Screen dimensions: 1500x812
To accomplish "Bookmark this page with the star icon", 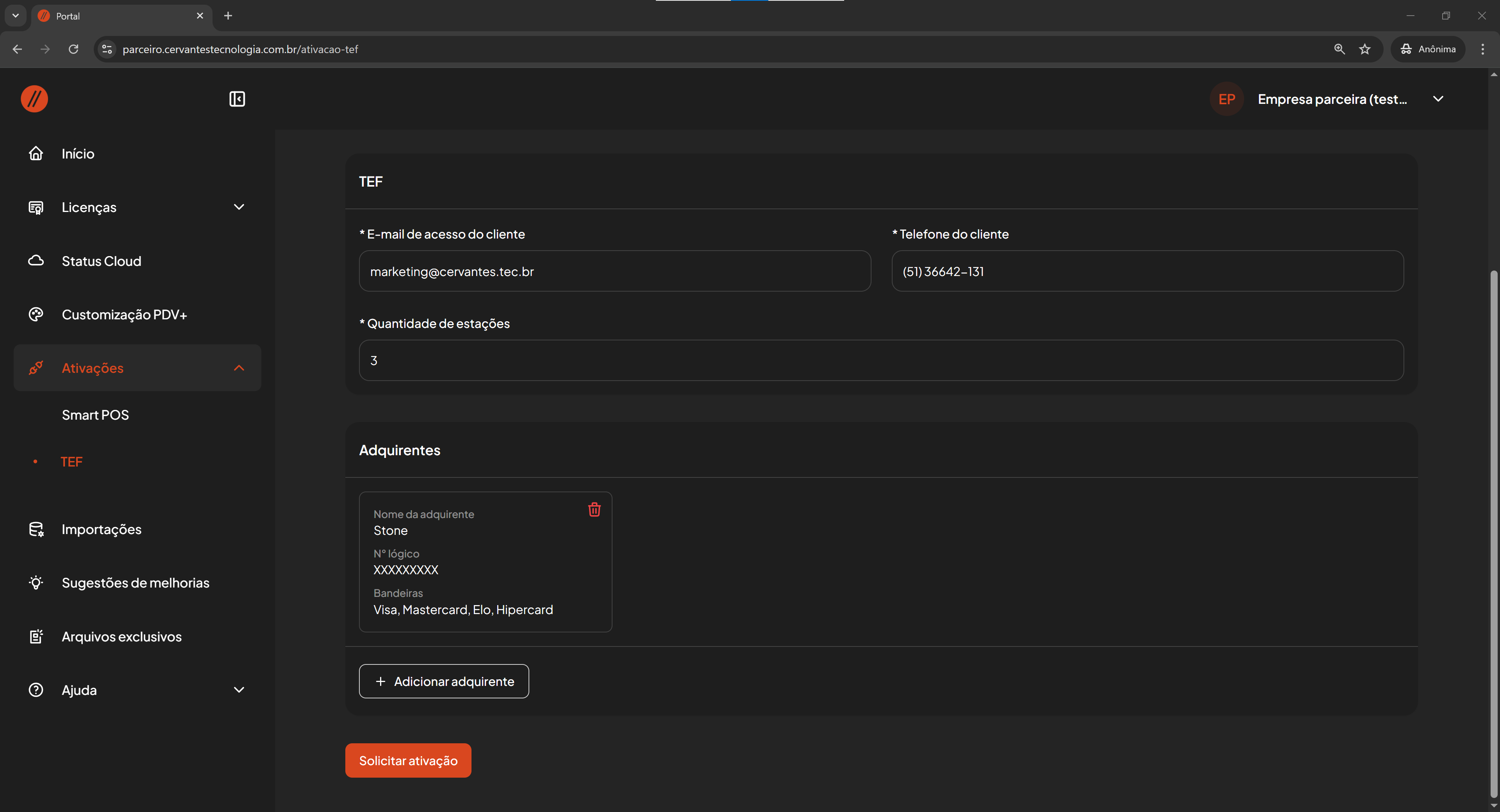I will [x=1364, y=50].
